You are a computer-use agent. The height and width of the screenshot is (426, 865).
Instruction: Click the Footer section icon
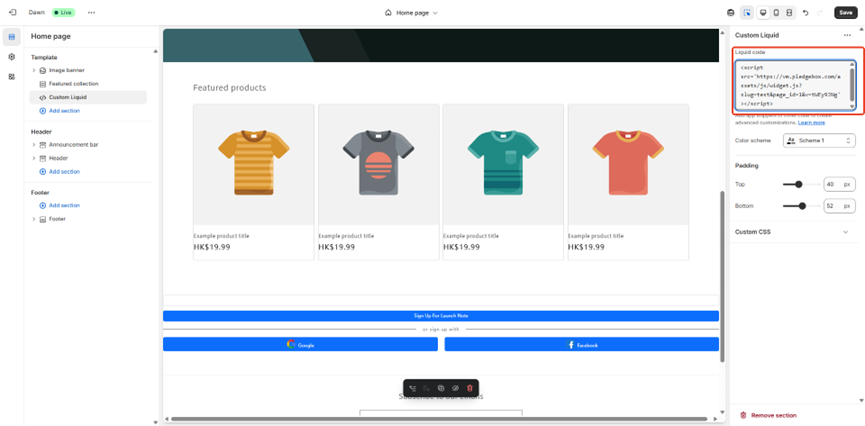point(42,219)
